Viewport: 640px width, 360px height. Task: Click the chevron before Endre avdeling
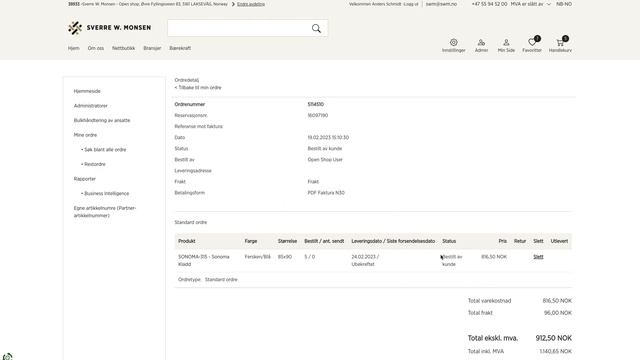(x=233, y=4)
